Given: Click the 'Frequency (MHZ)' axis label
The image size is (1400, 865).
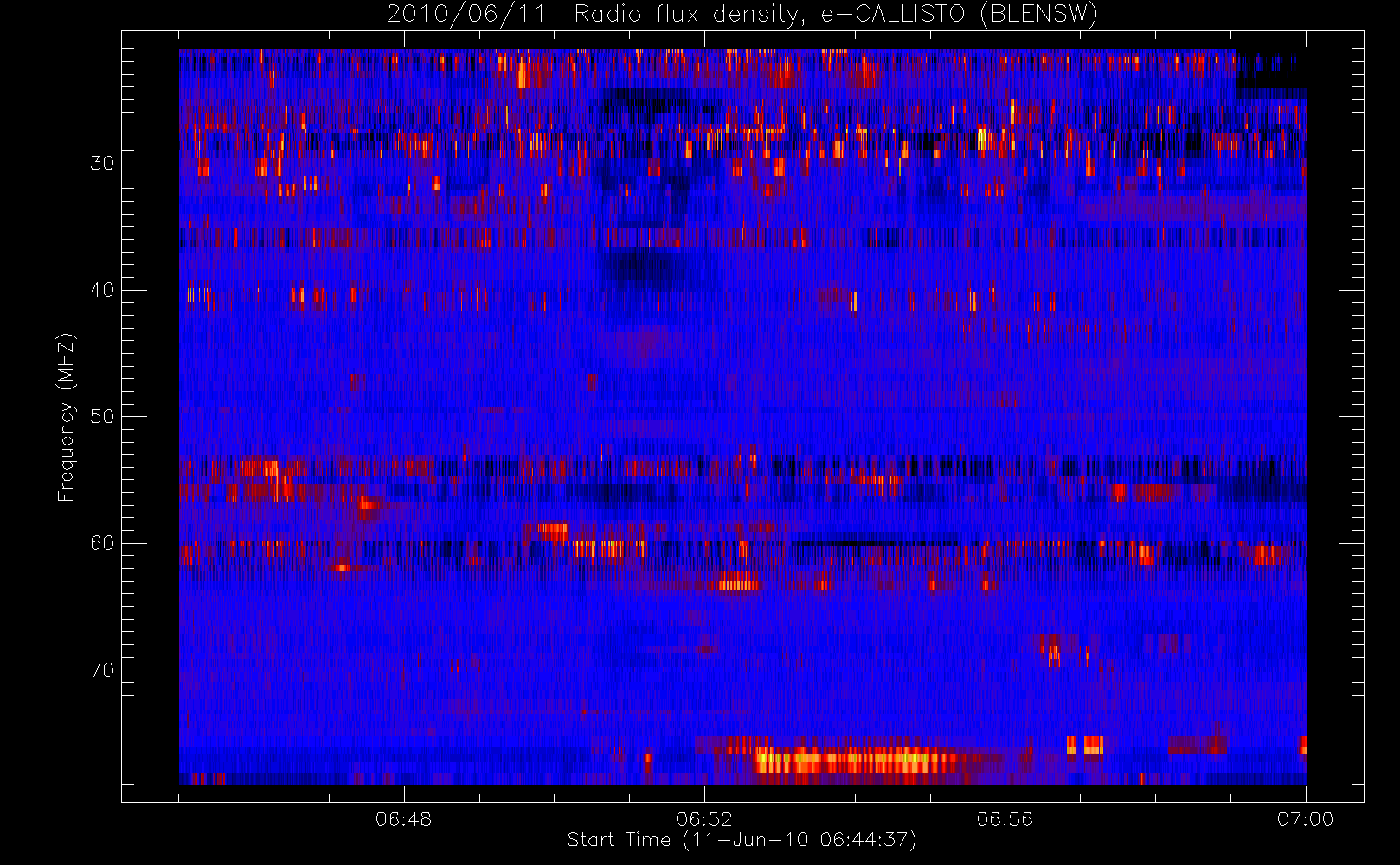Looking at the screenshot, I should 66,417.
